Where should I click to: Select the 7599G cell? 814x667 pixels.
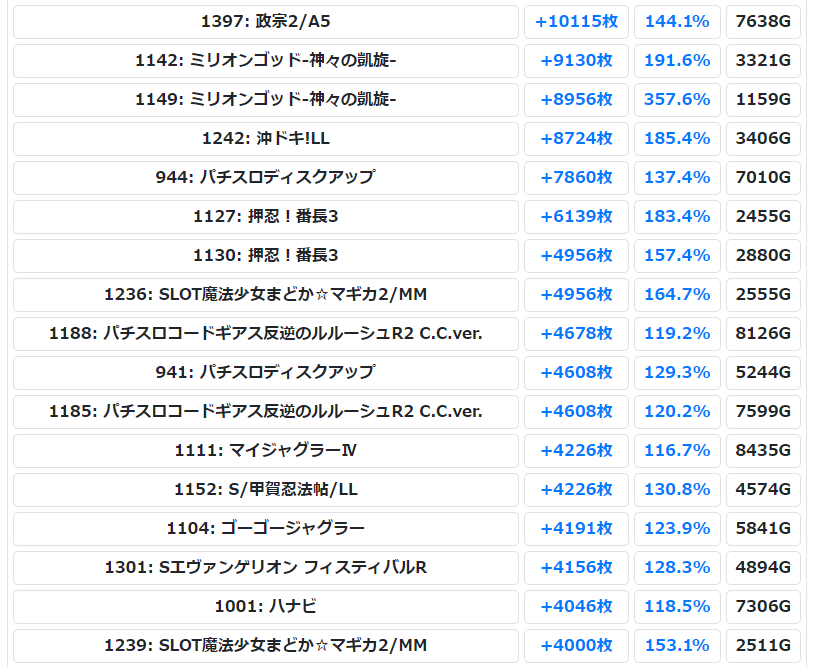pyautogui.click(x=763, y=412)
